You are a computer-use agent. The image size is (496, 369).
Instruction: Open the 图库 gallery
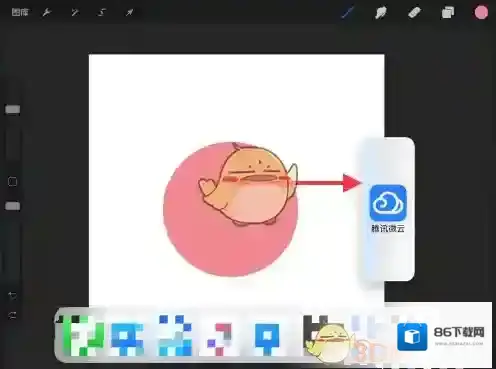pyautogui.click(x=20, y=12)
